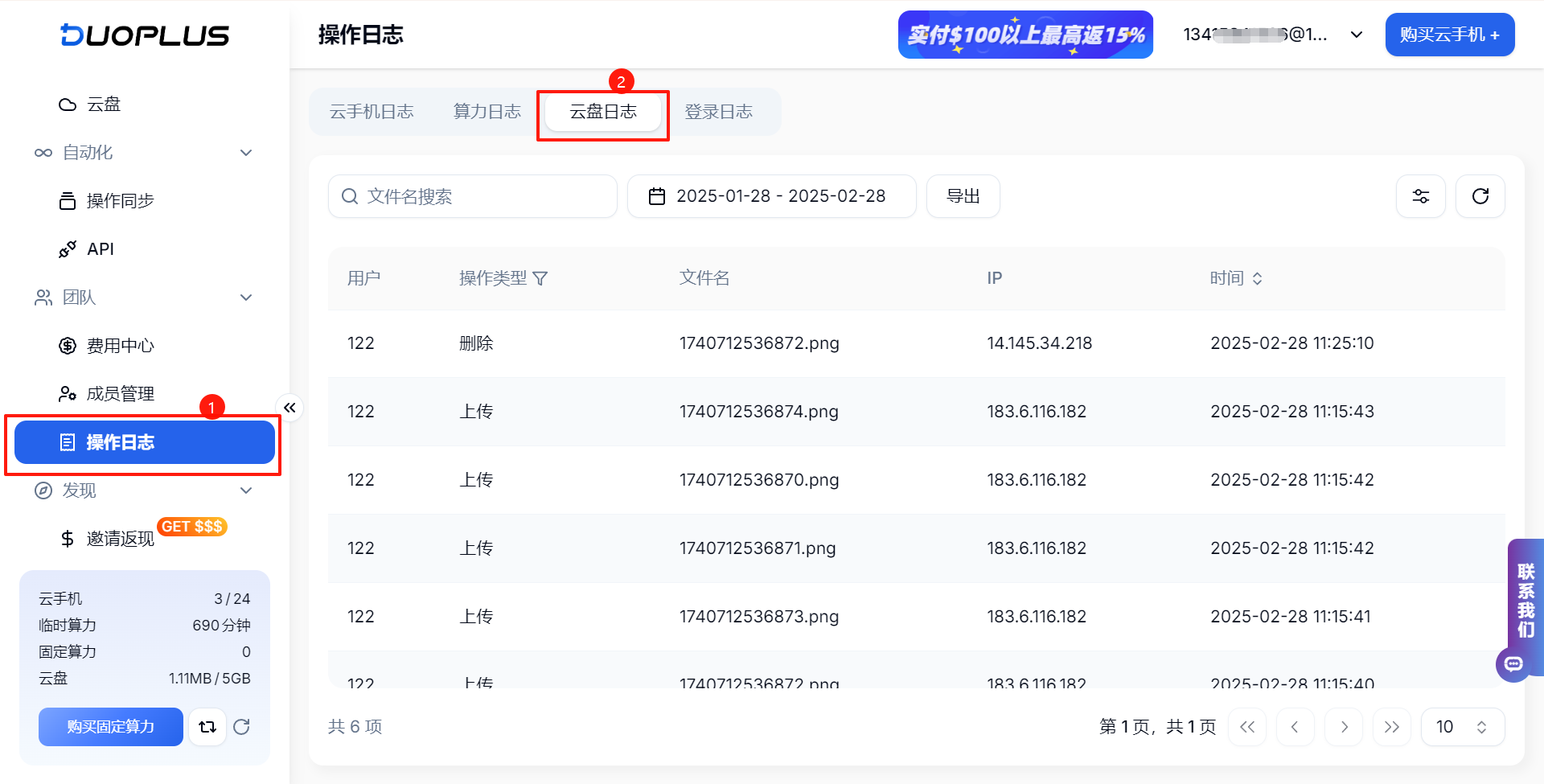Collapse the 团队 menu group
This screenshot has width=1544, height=784.
[246, 298]
